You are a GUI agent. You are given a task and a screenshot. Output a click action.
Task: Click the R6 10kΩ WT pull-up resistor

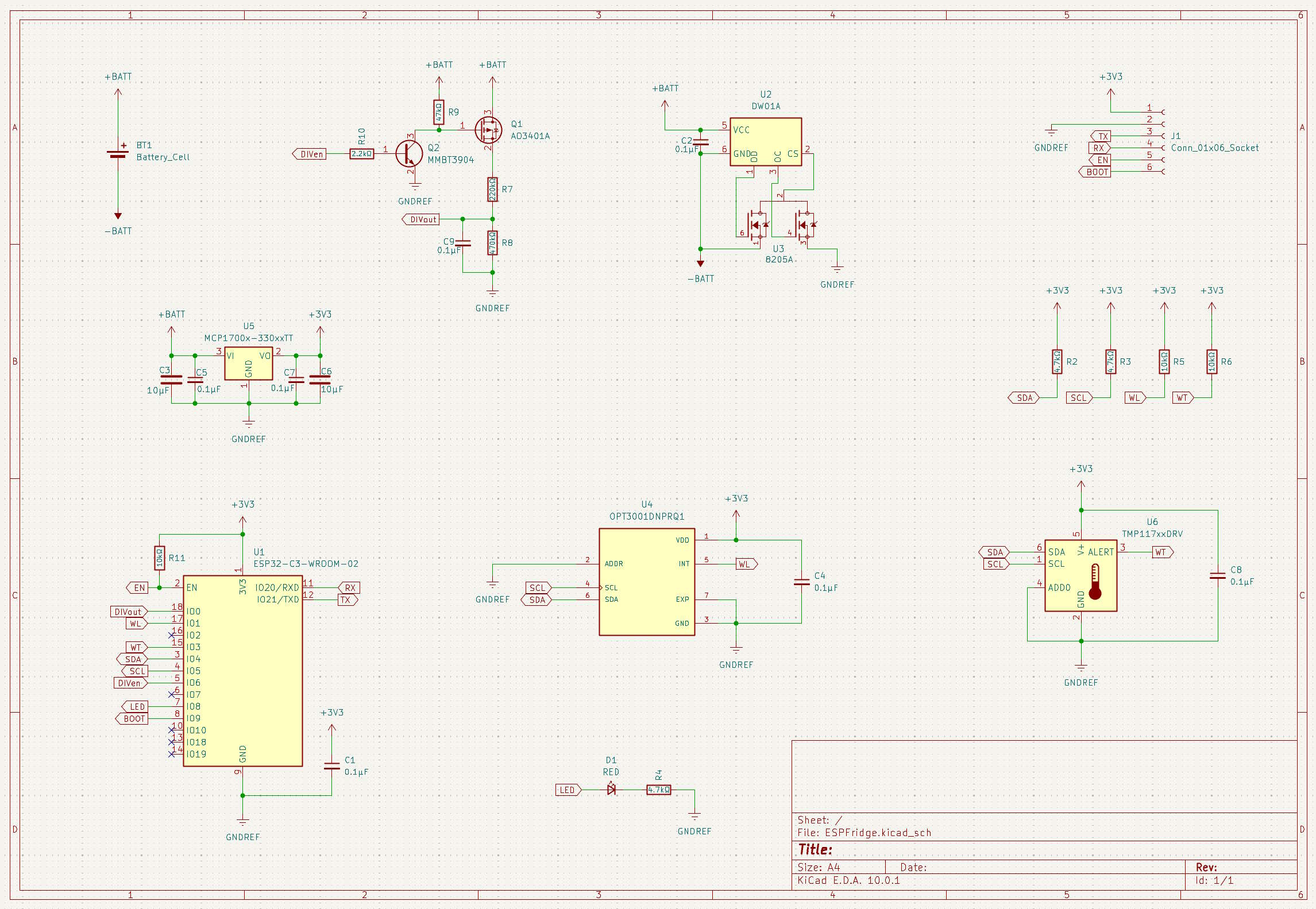1211,362
